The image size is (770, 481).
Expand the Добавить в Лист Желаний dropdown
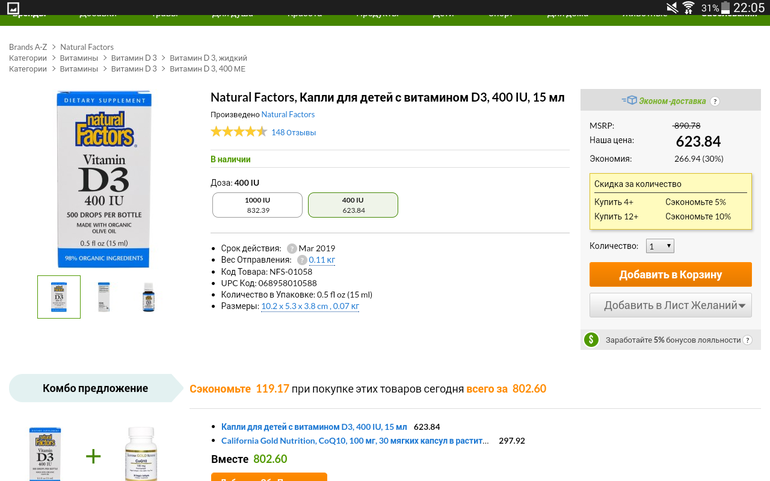coord(743,305)
